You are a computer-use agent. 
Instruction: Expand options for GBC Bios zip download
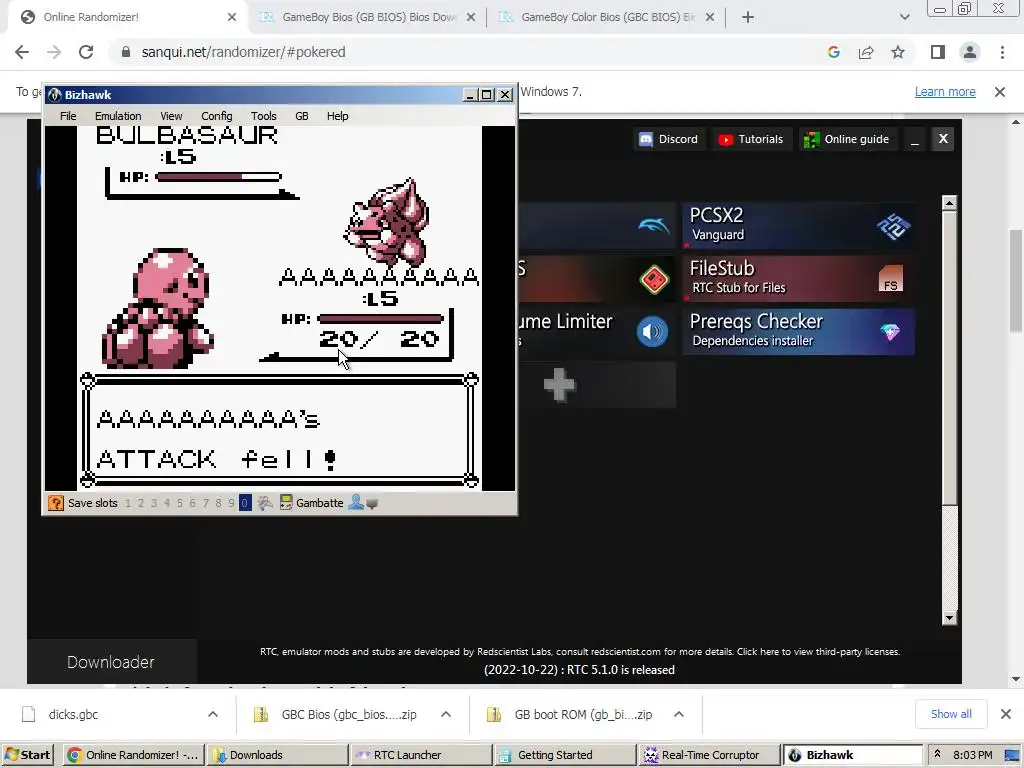point(446,714)
